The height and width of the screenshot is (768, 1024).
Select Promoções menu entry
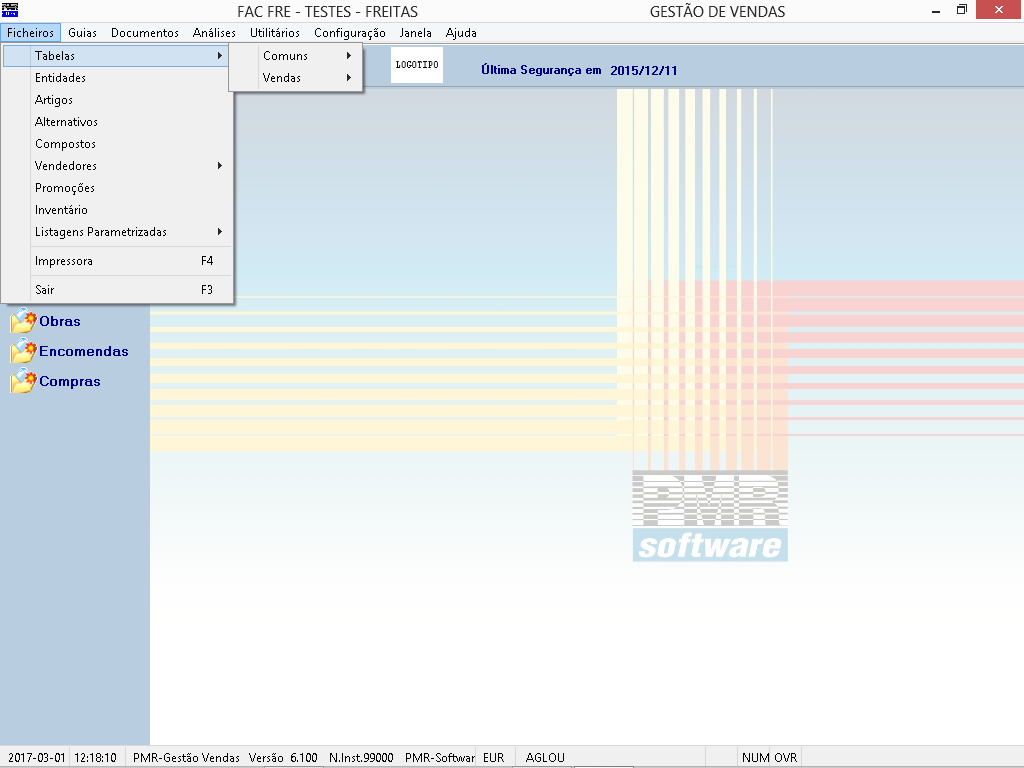(118, 188)
